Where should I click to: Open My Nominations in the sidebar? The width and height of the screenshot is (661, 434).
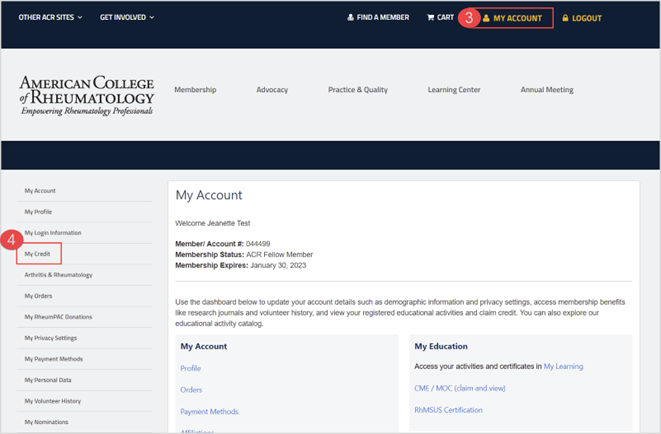(46, 422)
